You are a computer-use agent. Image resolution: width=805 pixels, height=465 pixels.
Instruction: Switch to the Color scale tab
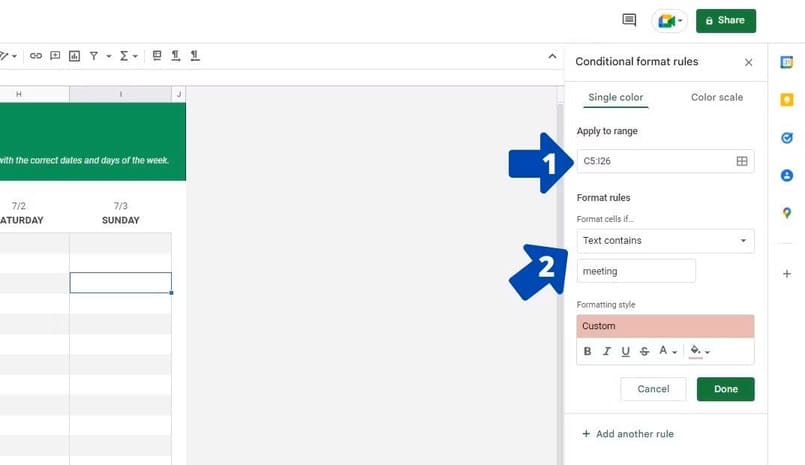717,97
